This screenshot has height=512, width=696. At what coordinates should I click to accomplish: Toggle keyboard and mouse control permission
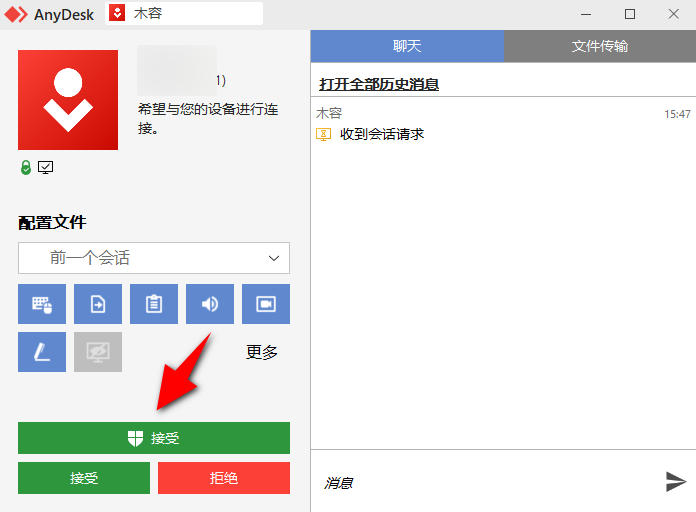[x=42, y=304]
